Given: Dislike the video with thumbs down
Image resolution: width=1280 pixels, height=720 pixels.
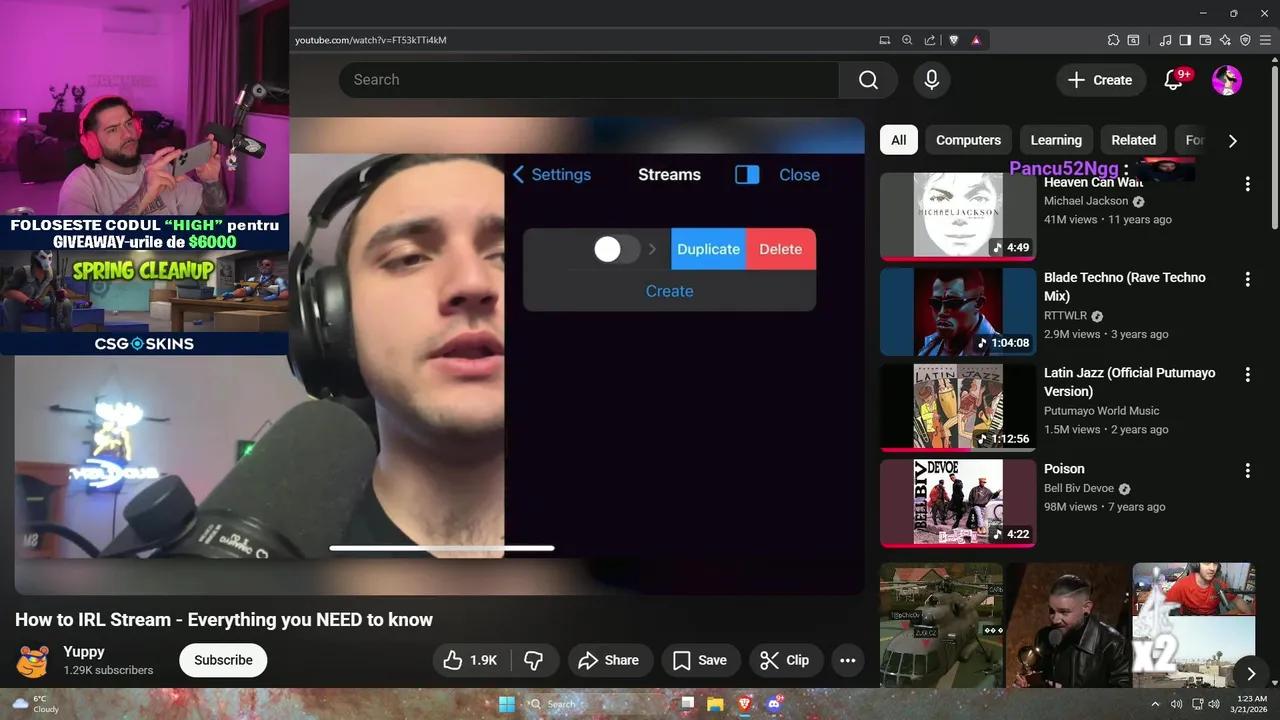Looking at the screenshot, I should (534, 660).
